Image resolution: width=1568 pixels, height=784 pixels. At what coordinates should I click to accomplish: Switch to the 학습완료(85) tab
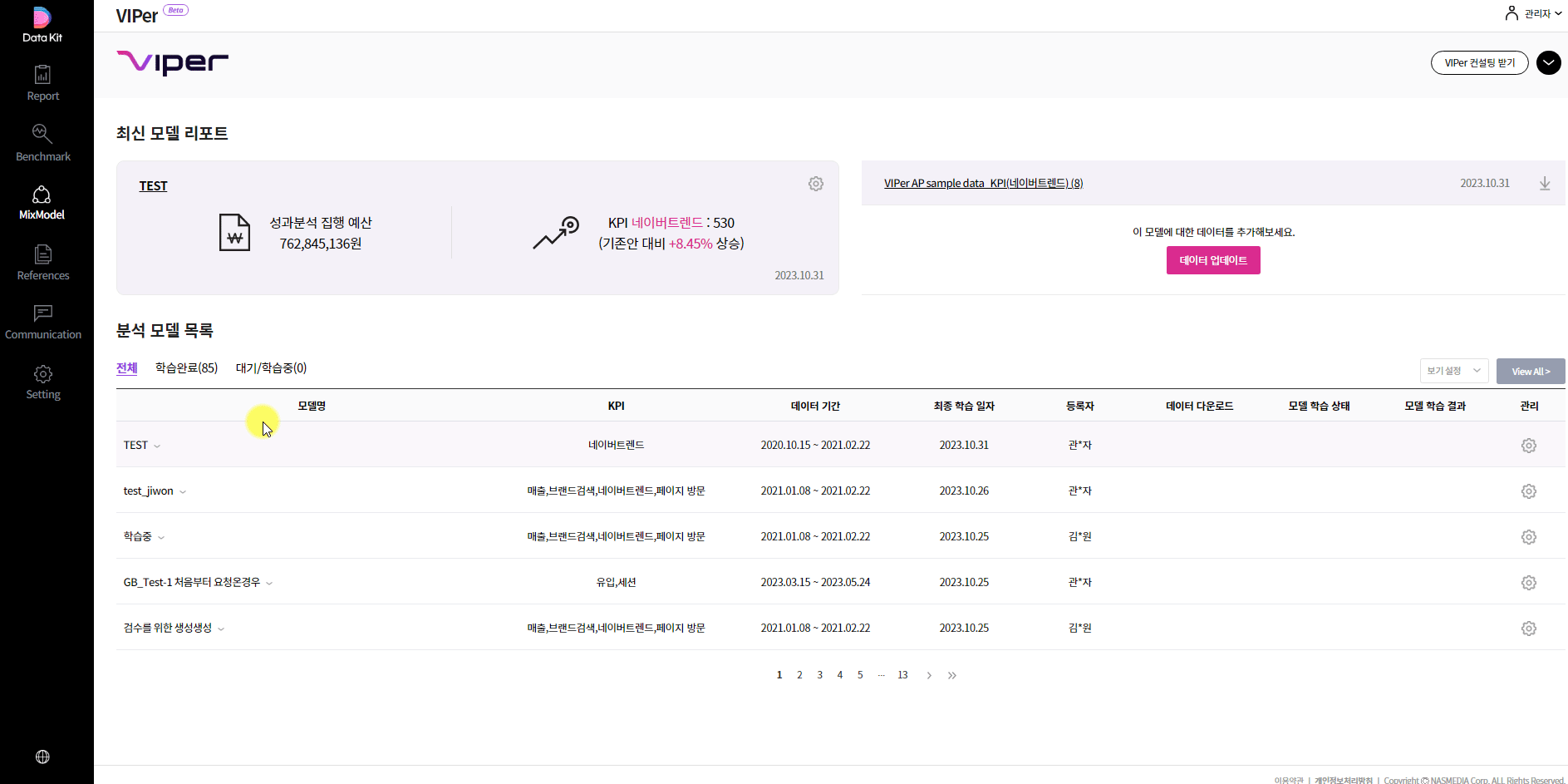(186, 368)
